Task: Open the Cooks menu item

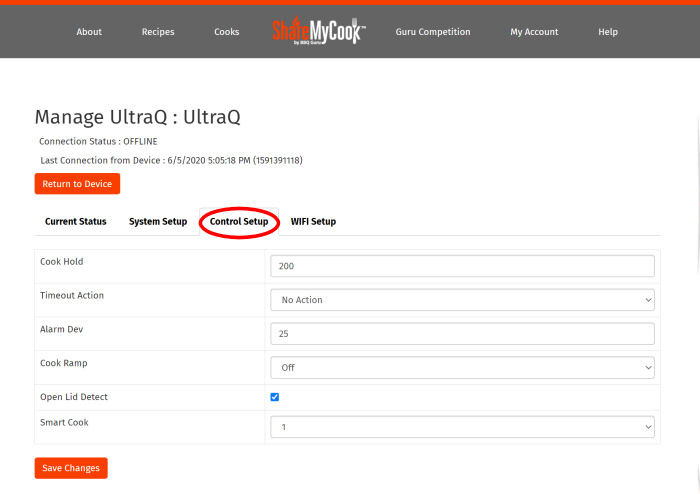Action: 227,32
